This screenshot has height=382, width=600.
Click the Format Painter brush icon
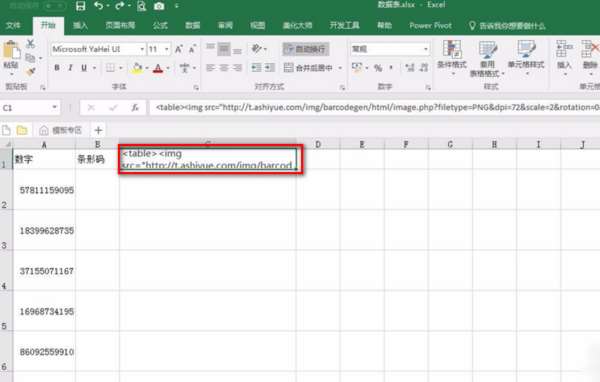[x=30, y=72]
